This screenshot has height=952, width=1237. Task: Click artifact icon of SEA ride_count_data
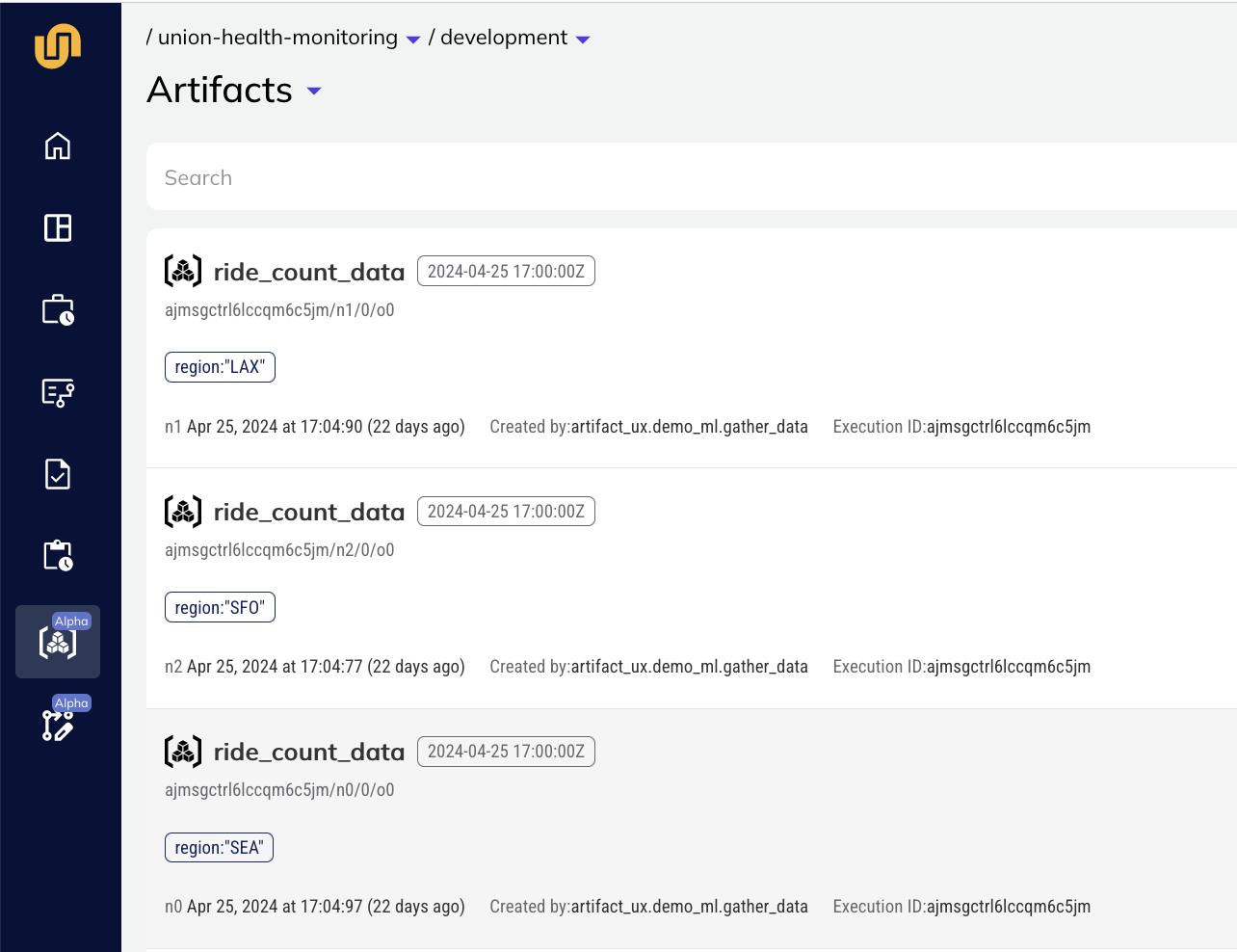pyautogui.click(x=183, y=751)
